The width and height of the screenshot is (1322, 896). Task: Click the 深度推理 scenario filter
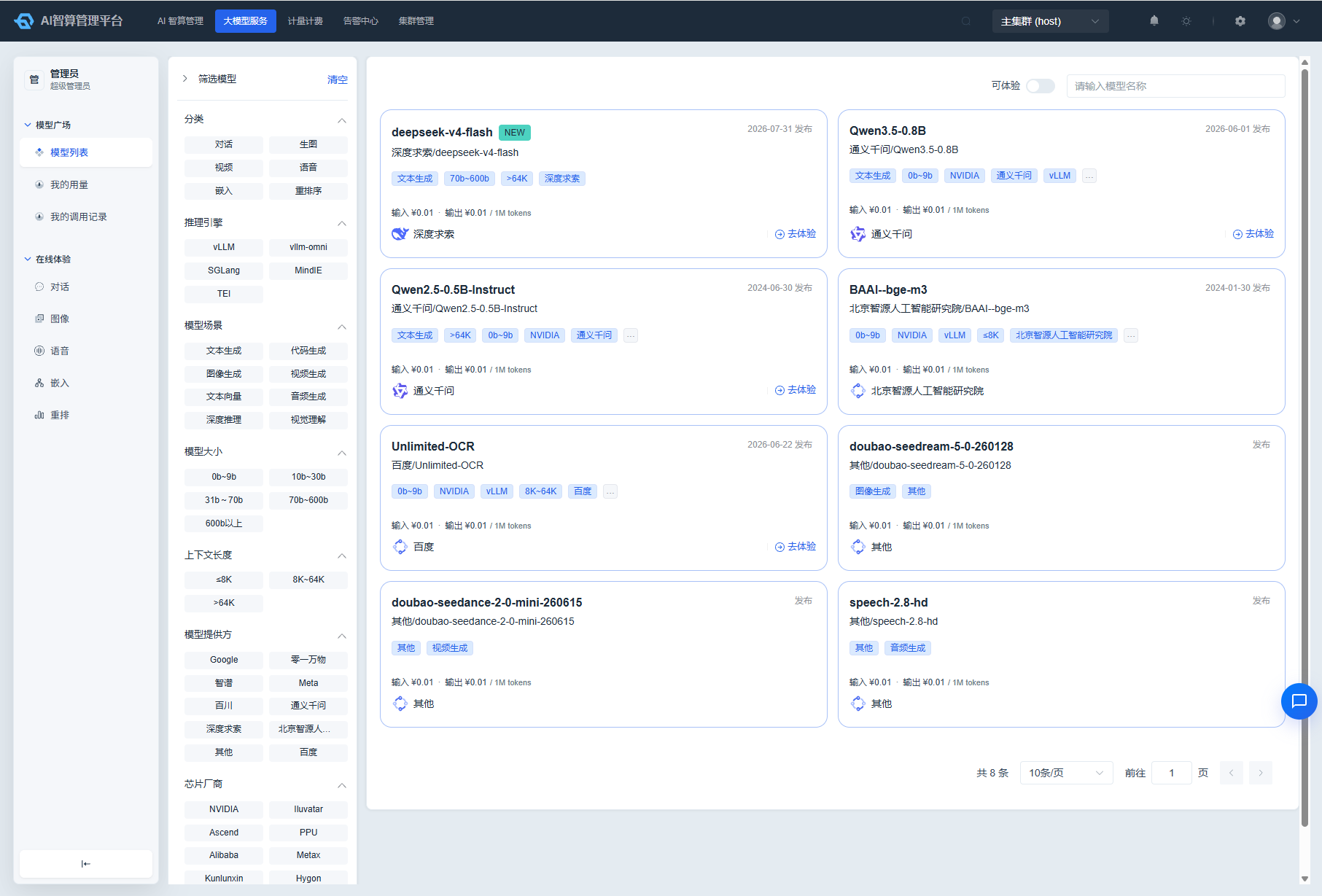point(224,420)
